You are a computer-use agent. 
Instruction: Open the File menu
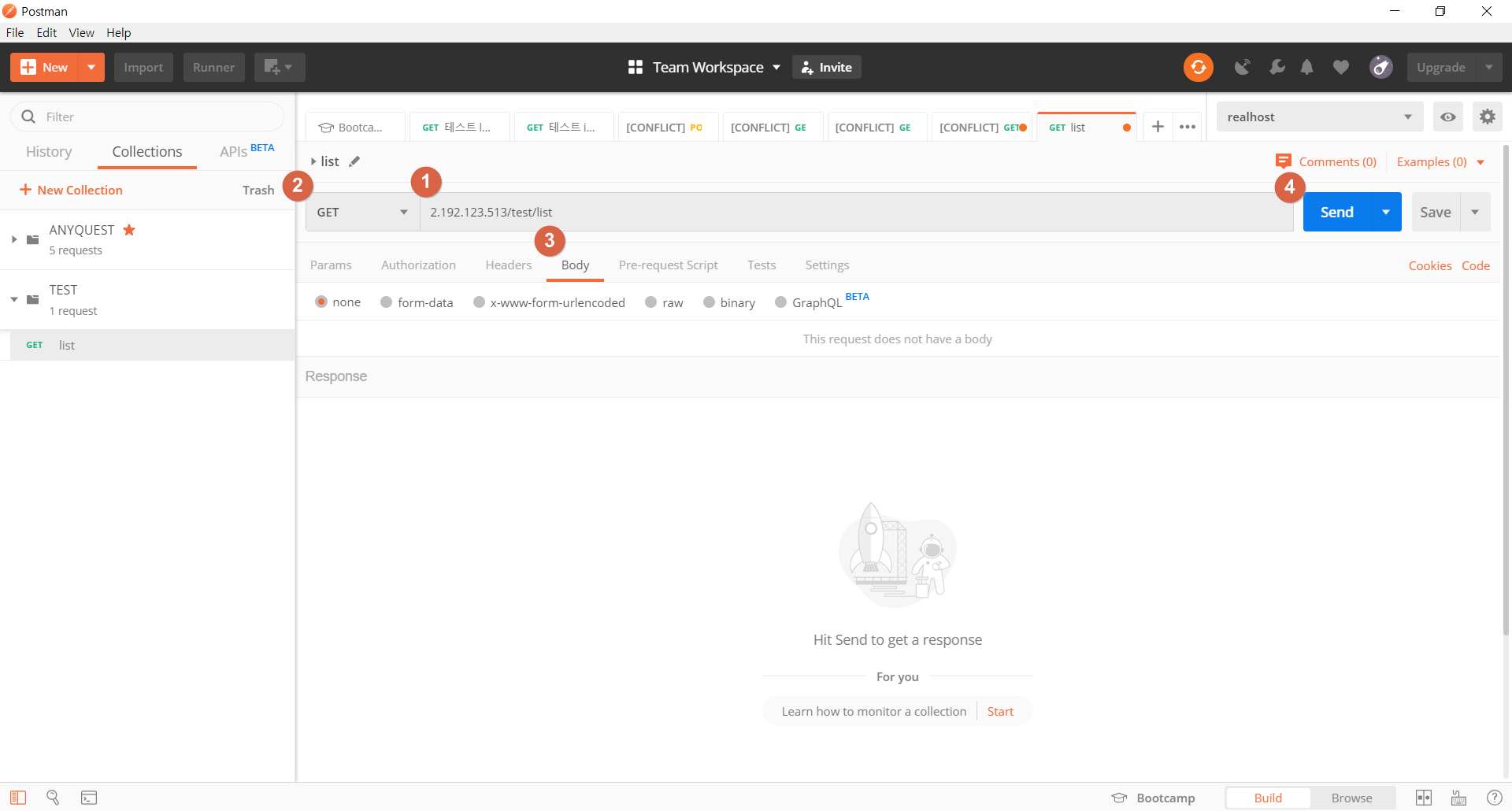tap(15, 32)
